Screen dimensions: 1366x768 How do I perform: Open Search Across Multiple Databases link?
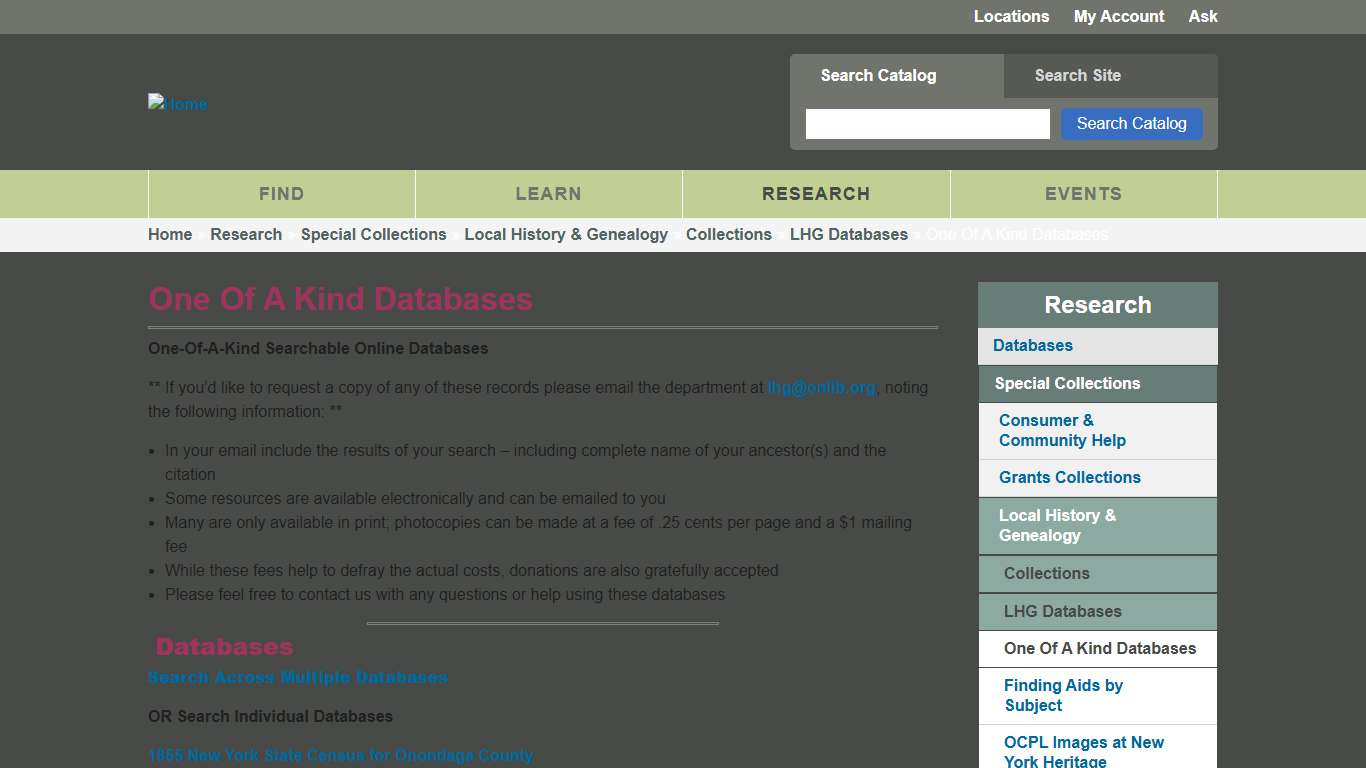297,677
